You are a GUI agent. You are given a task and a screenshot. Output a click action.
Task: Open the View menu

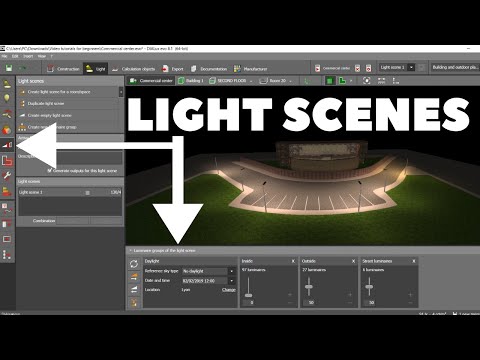point(42,56)
